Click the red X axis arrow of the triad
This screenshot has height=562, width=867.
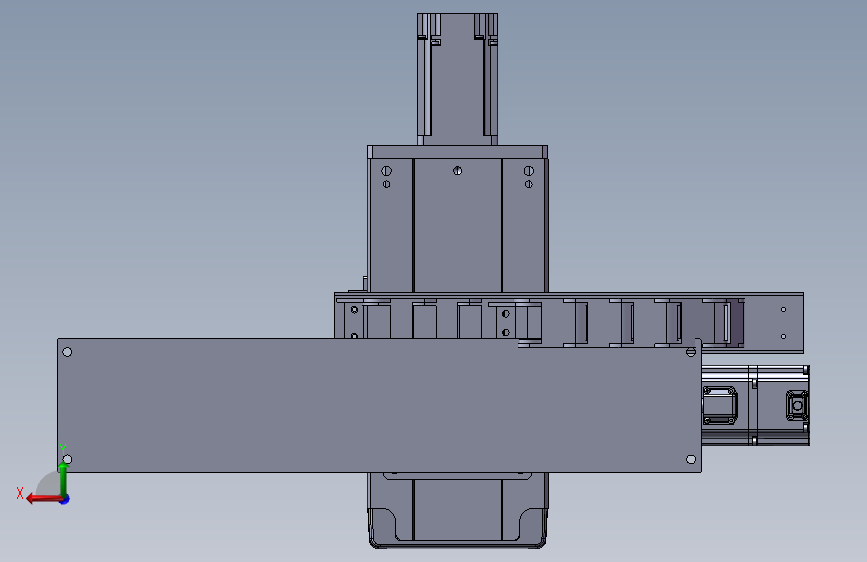coord(43,499)
